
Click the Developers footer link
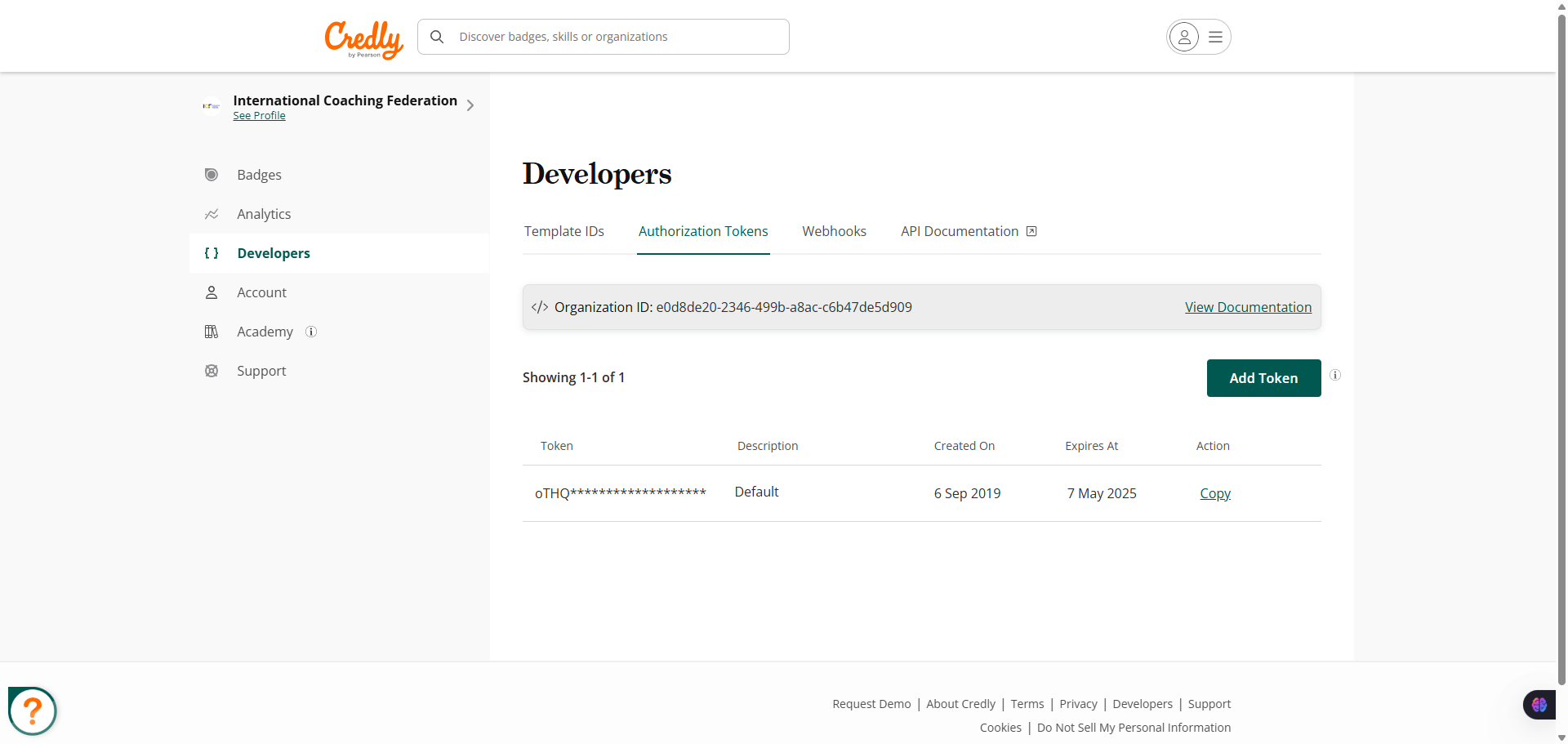tap(1142, 704)
